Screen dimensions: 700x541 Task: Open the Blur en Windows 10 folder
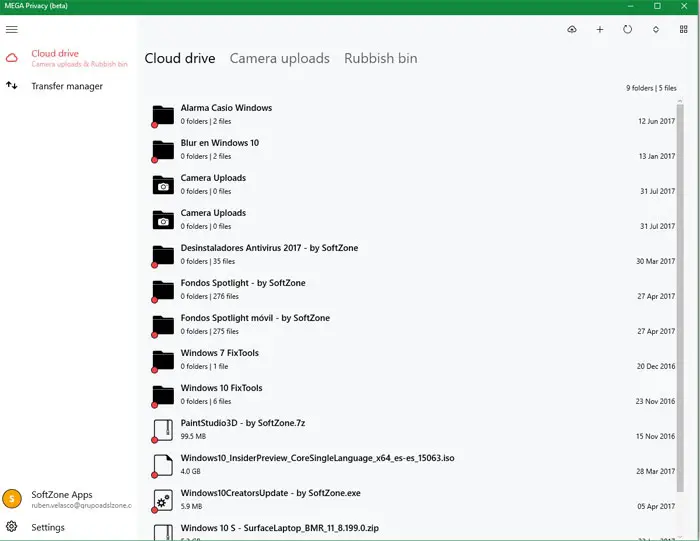point(219,143)
